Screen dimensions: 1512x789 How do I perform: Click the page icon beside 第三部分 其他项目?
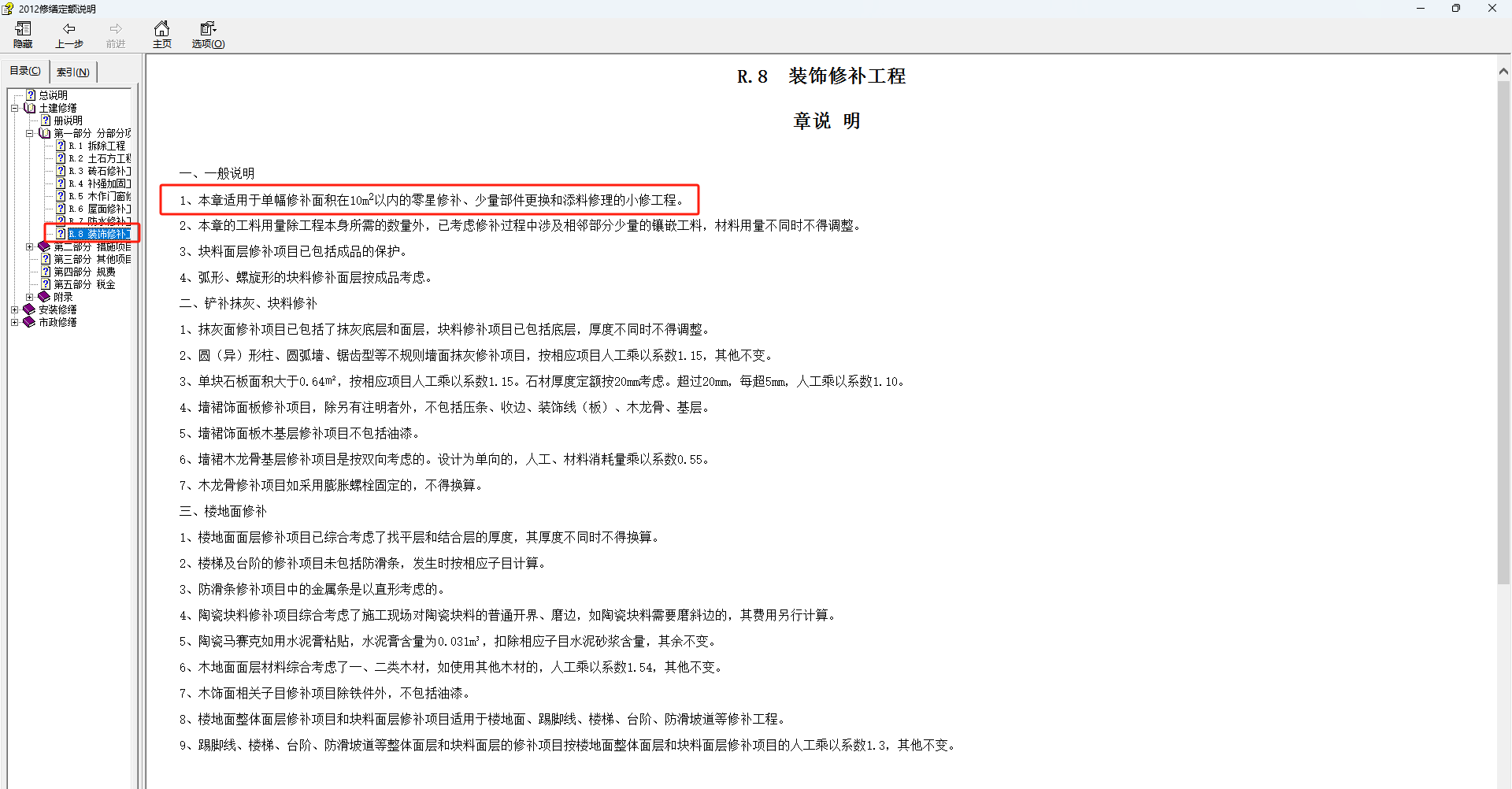tap(46, 259)
